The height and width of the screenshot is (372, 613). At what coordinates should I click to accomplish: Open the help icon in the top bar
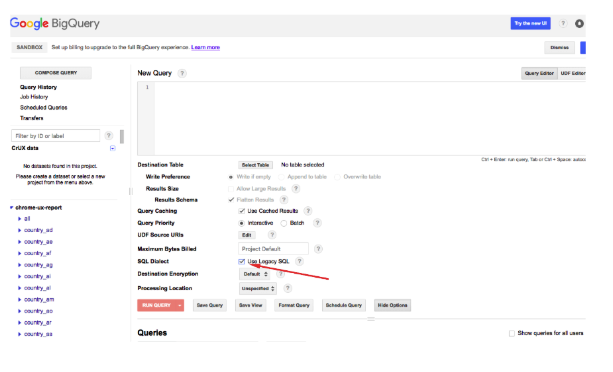(563, 23)
